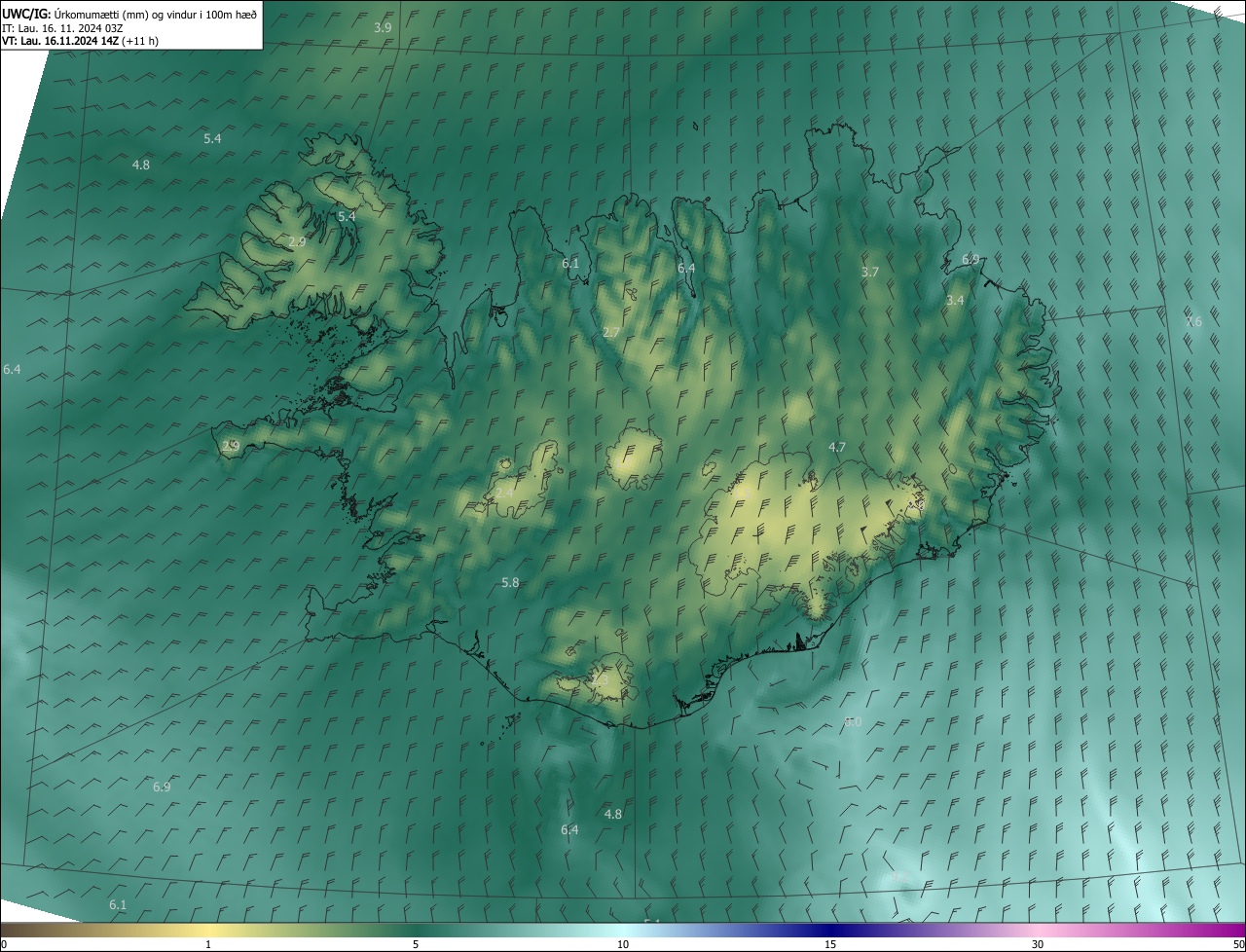Click the 3.7 value label on the map
This screenshot has width=1246, height=952.
(870, 273)
